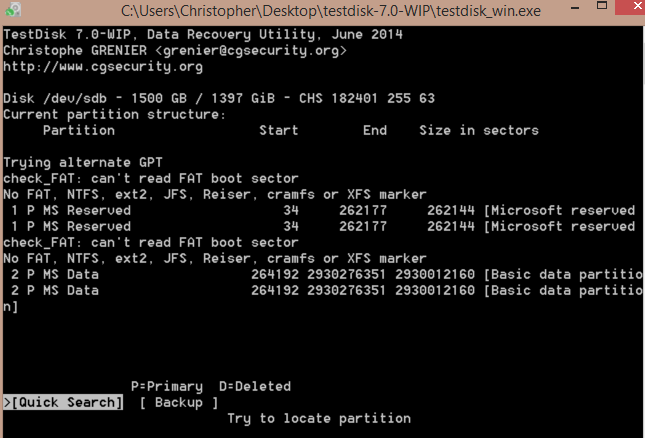
Task: Click the Try to locate partition hint
Action: point(319,418)
